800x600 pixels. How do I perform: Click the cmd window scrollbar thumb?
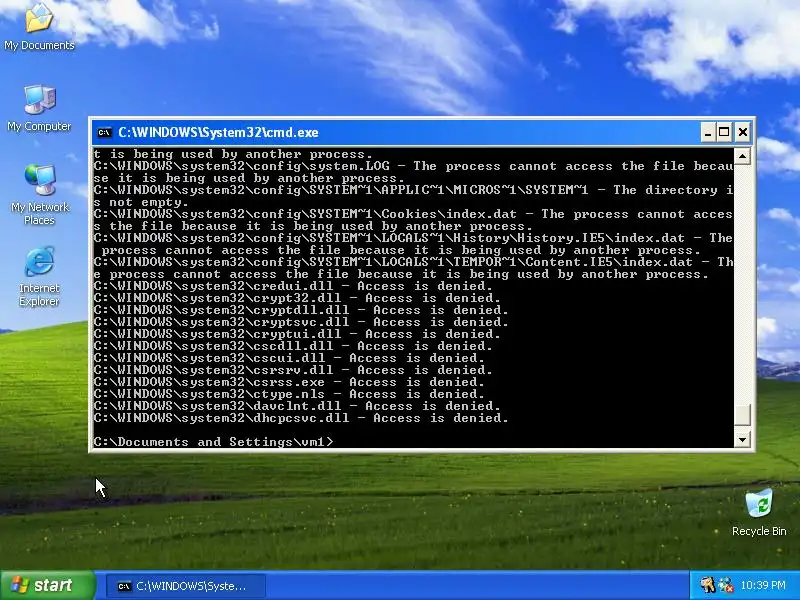coord(742,414)
